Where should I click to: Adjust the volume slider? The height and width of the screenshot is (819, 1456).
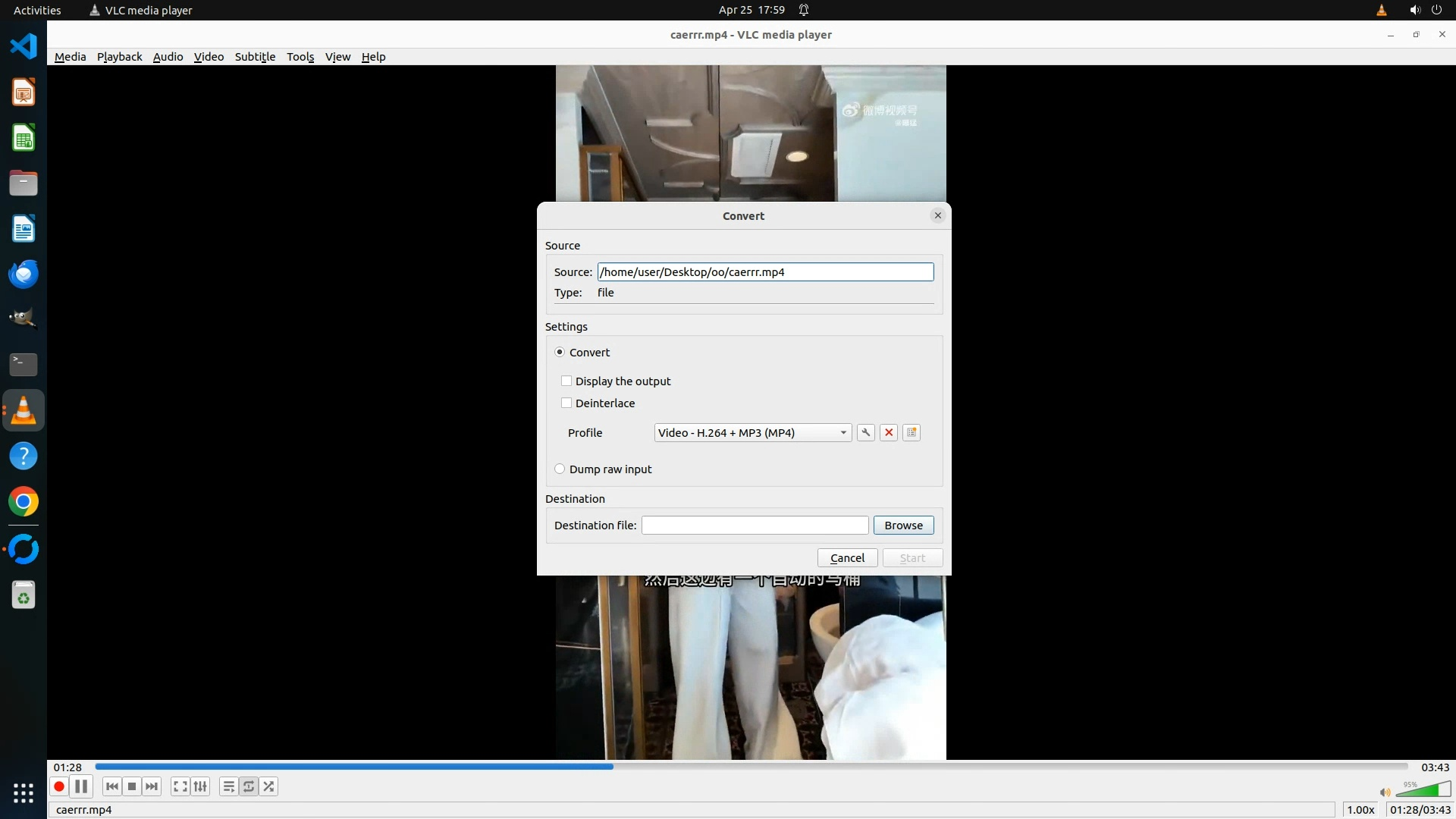[1423, 790]
